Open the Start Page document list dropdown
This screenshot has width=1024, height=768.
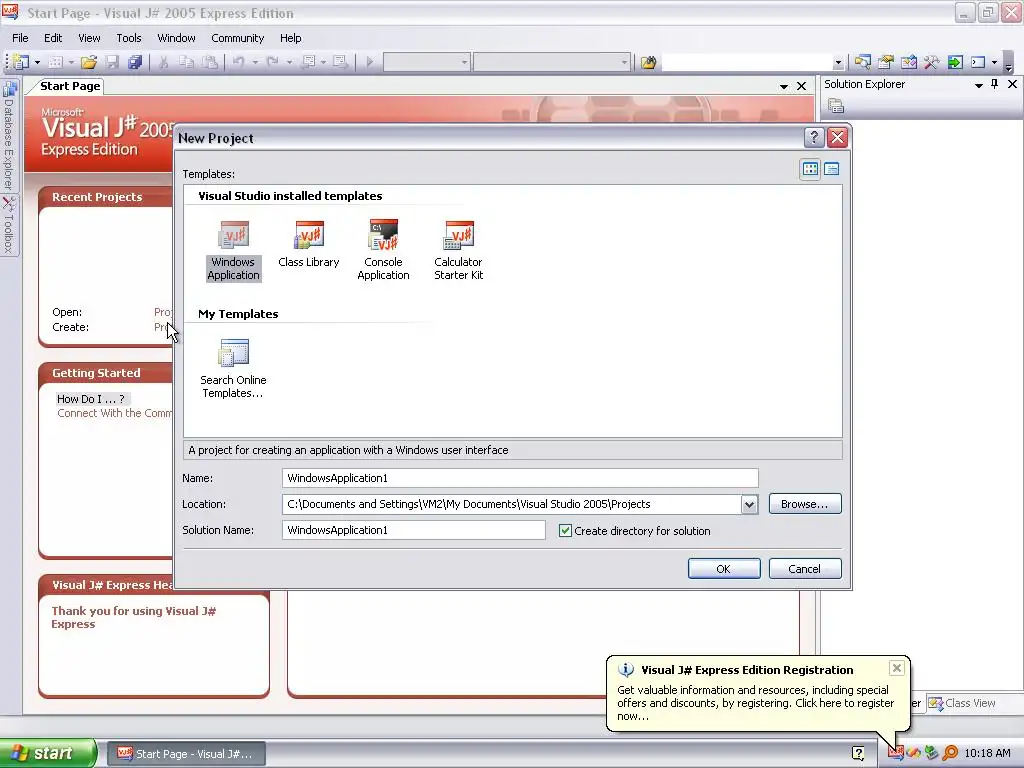click(784, 86)
